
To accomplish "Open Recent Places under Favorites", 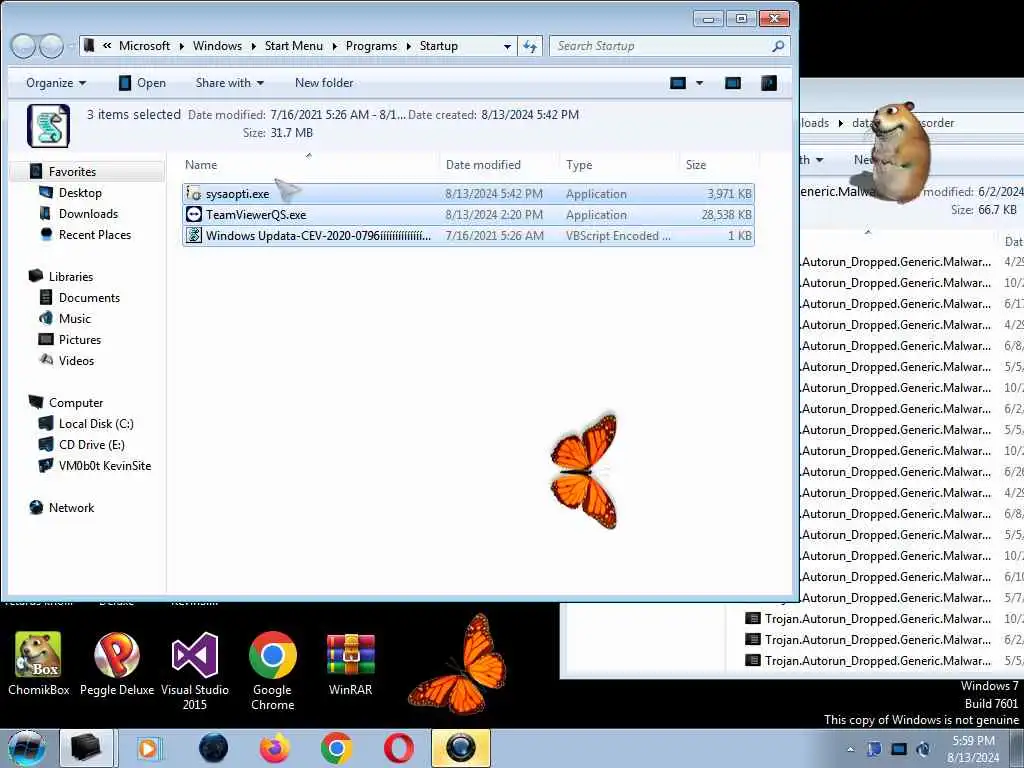I will 95,234.
